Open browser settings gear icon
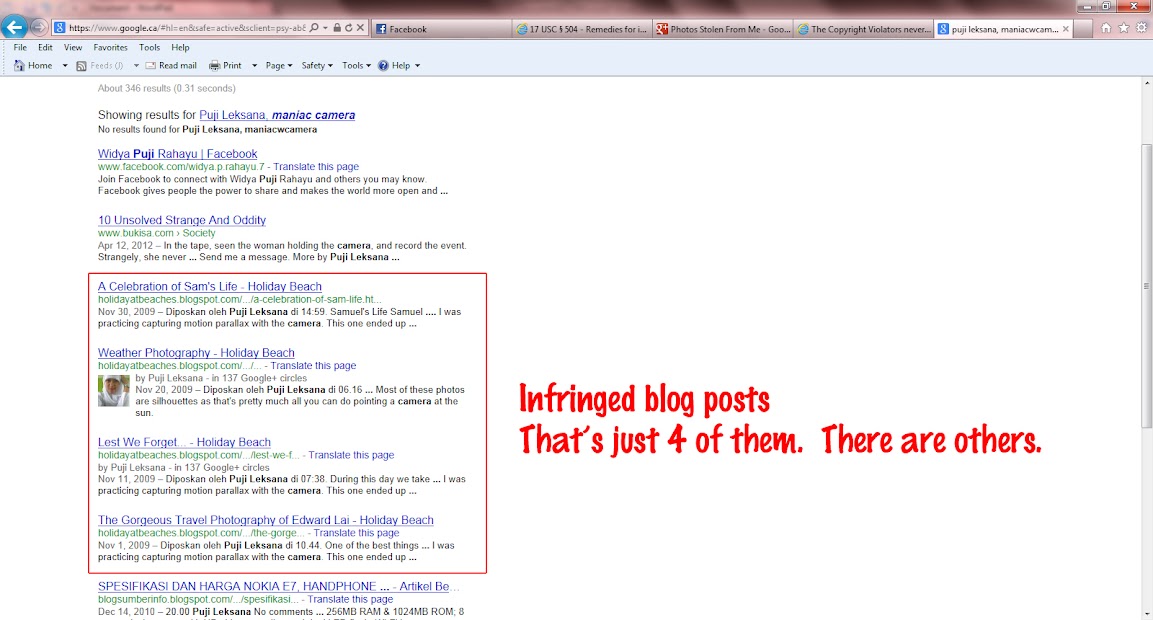Screen dimensions: 1153x620 1141,28
